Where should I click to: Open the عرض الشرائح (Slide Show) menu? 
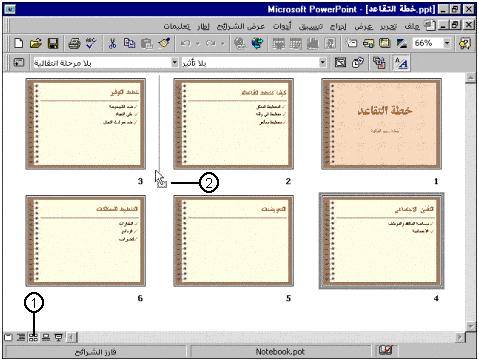pos(241,26)
